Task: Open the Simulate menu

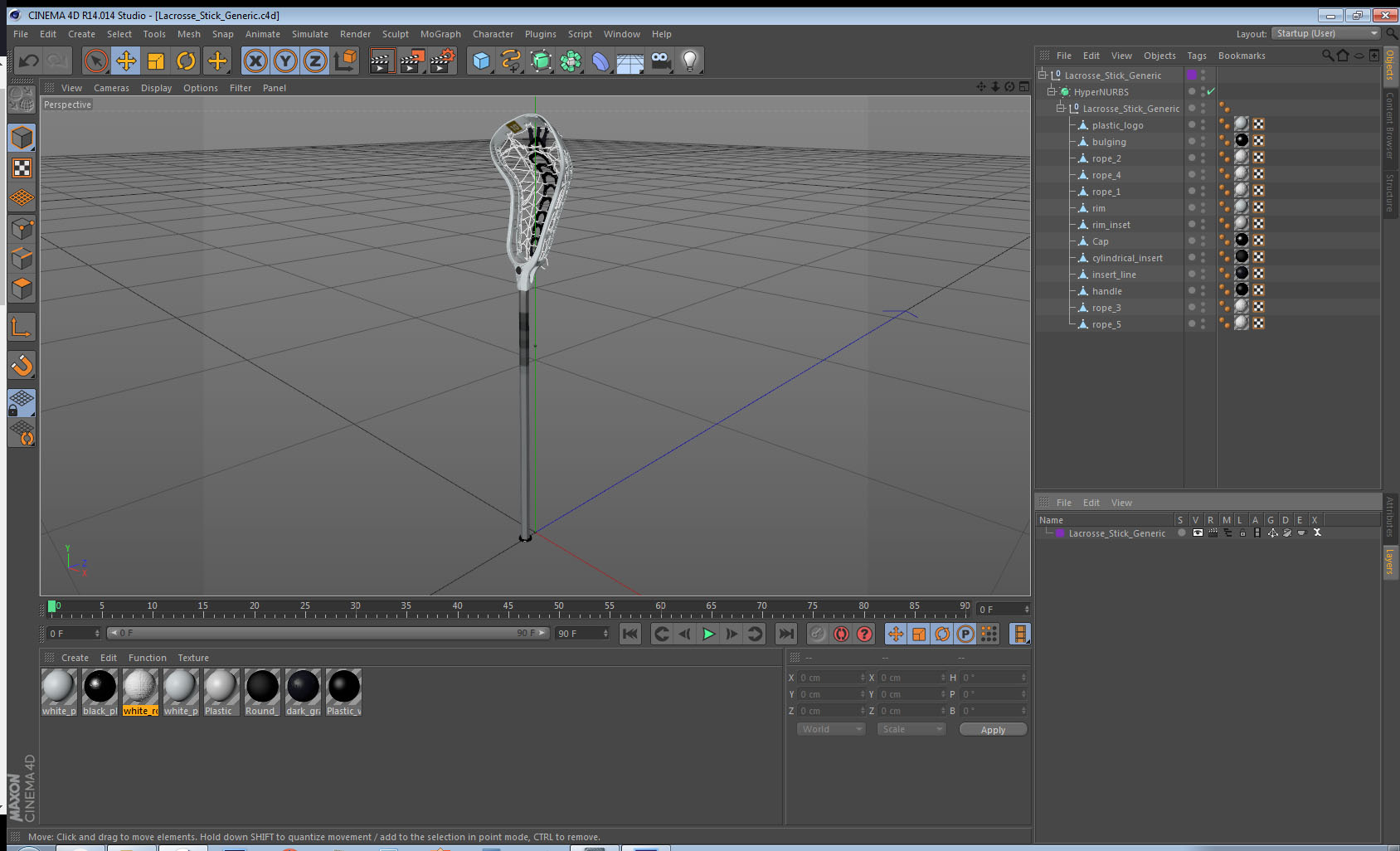Action: [310, 34]
